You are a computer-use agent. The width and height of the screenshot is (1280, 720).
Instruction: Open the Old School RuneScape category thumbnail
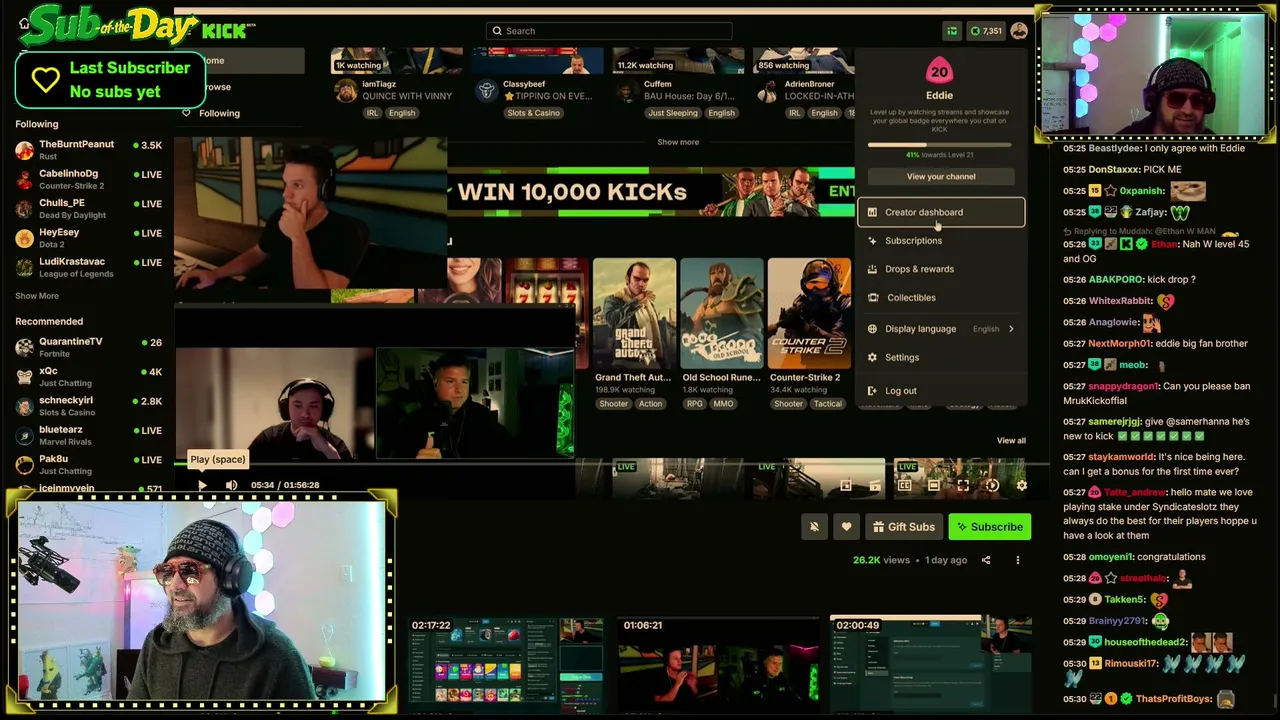coord(722,314)
